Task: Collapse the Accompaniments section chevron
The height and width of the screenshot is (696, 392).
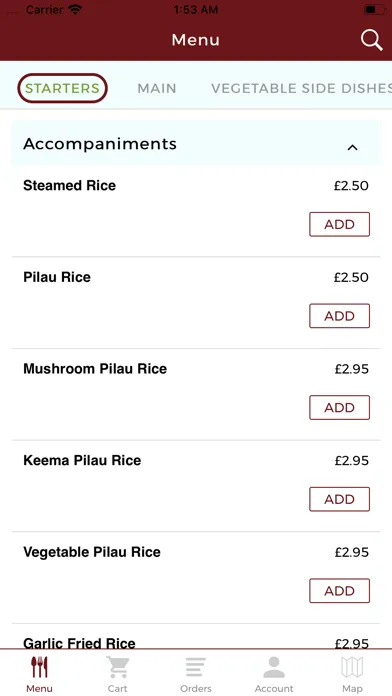Action: (x=352, y=147)
